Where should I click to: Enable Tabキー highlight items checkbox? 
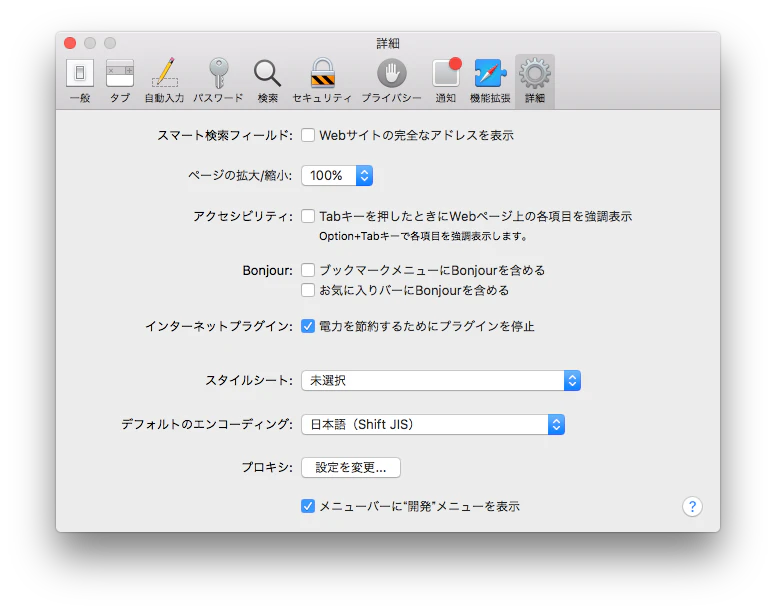point(308,216)
